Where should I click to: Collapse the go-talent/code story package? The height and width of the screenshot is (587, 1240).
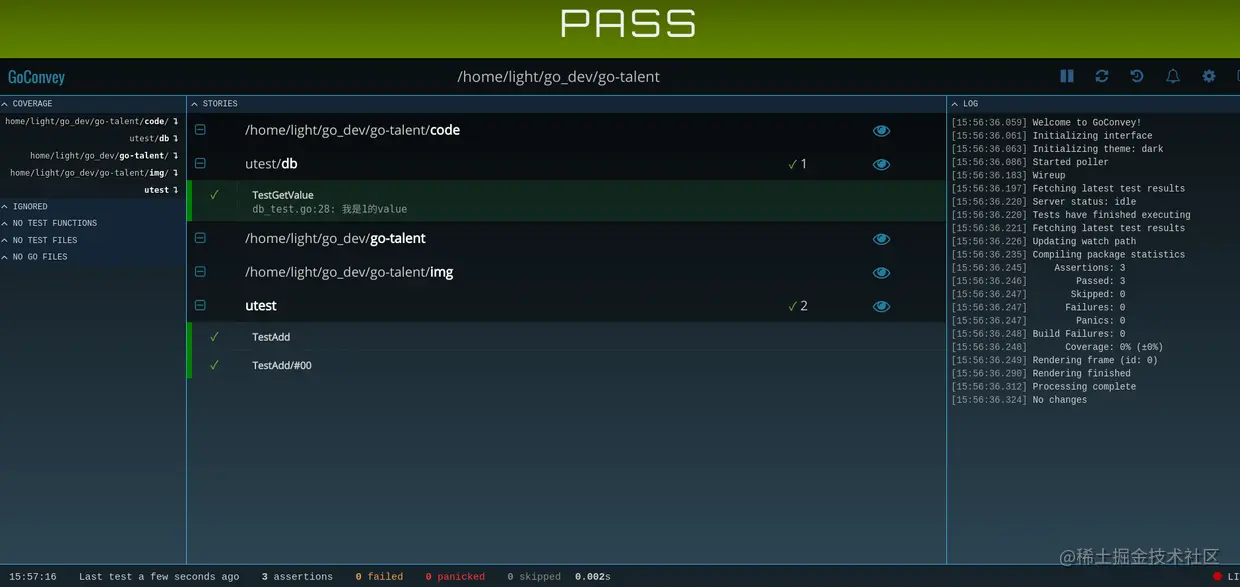pyautogui.click(x=200, y=130)
